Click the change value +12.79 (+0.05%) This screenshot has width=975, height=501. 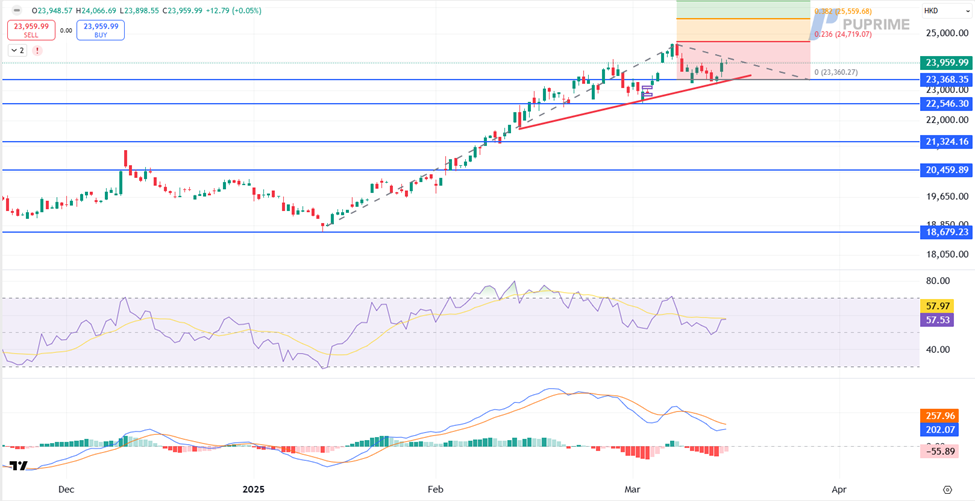pyautogui.click(x=236, y=11)
